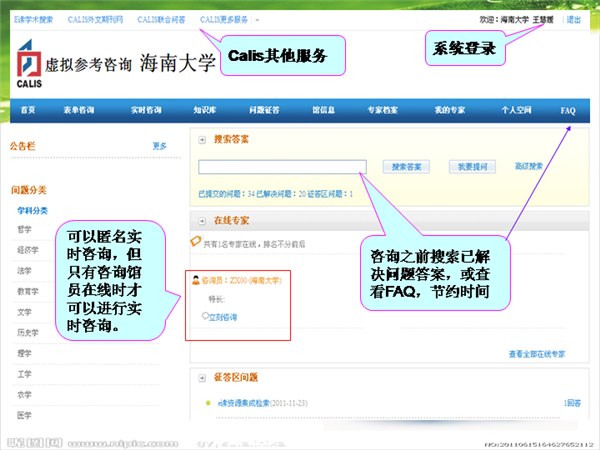Select the 历史学 subject category

(28, 333)
